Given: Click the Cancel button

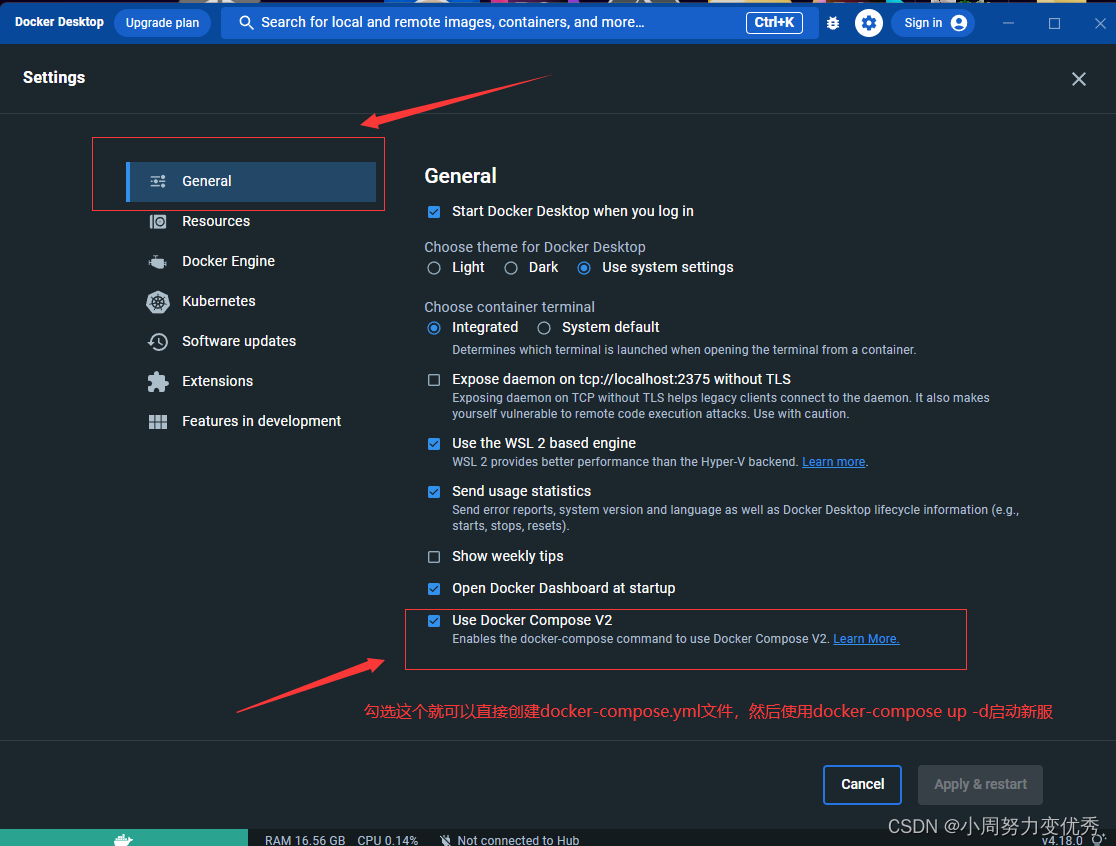Looking at the screenshot, I should 862,785.
